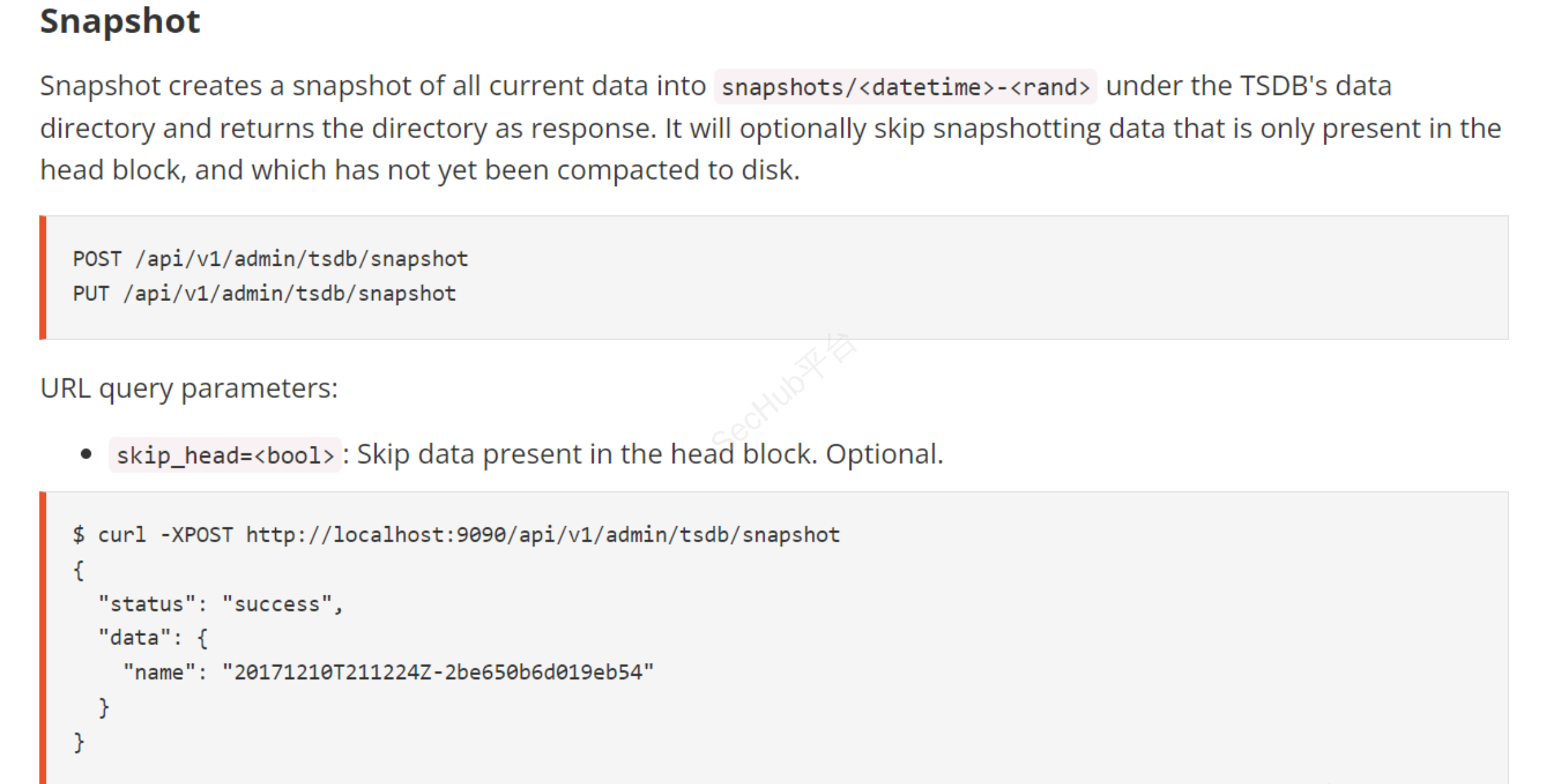Click the PUT /api/v1/admin/tsdb/snapshot line
The image size is (1565, 784).
coord(264,293)
